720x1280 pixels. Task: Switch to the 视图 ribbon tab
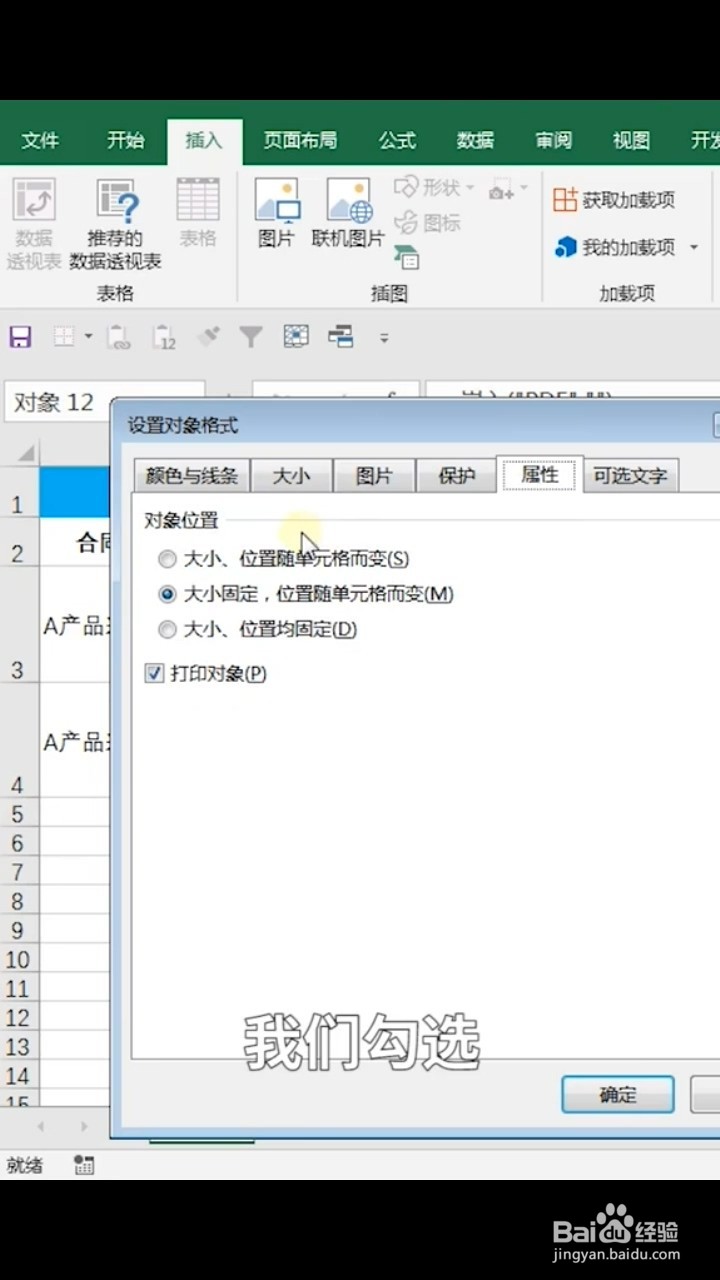(631, 141)
